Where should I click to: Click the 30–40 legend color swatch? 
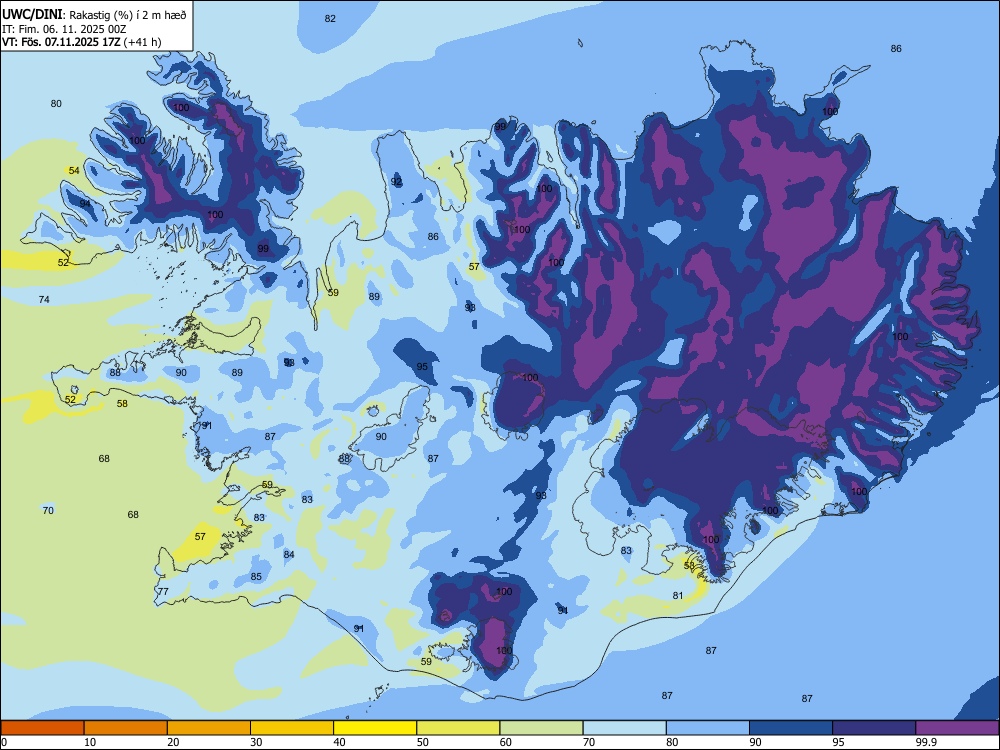[x=292, y=728]
